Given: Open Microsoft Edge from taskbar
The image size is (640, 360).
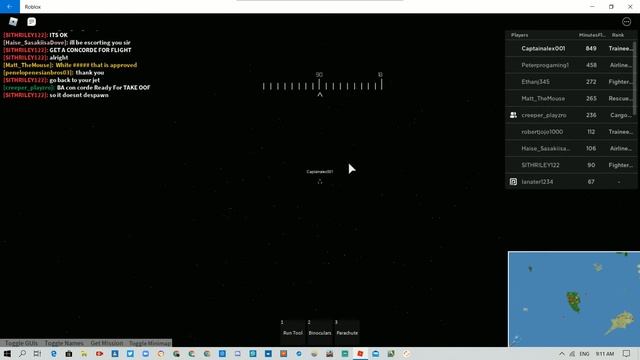Looking at the screenshot, I should coord(53,353).
